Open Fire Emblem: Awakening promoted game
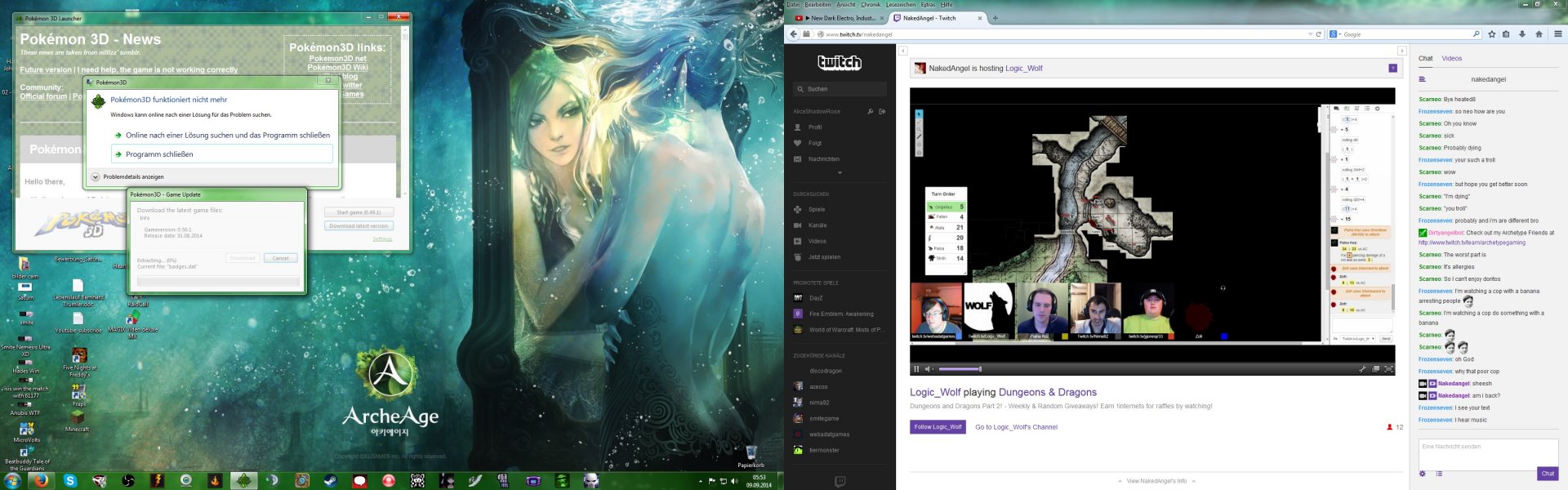This screenshot has height=490, width=1568. point(841,314)
